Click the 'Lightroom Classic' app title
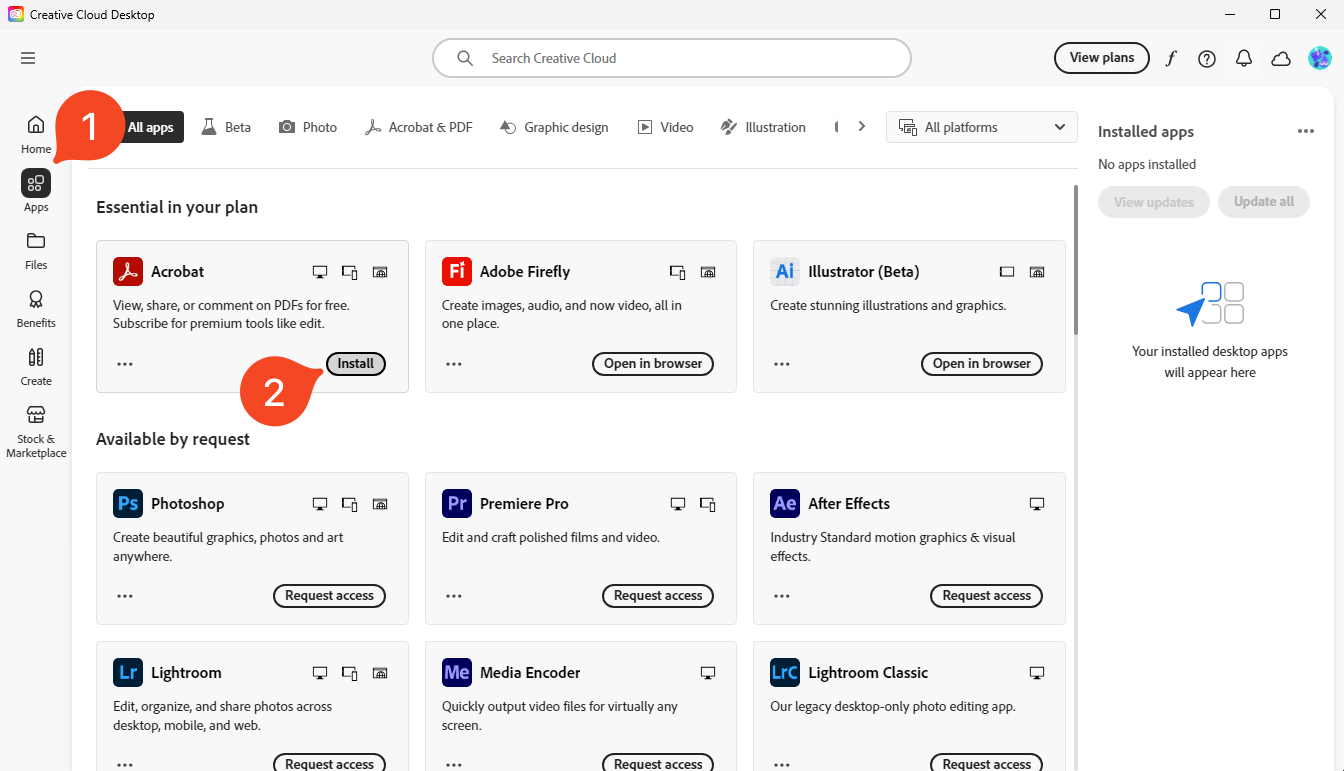Screen dimensions: 1344x771 click(868, 672)
